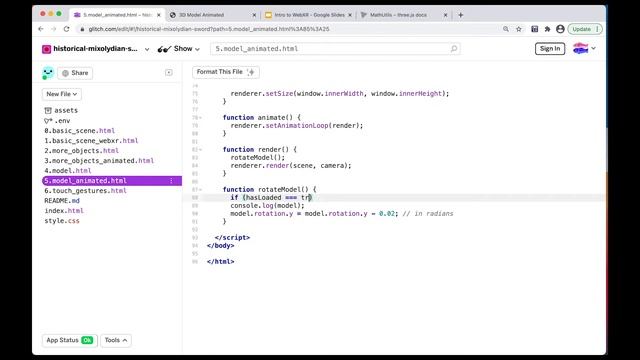Open 4.model.html file
640x360 pixels.
[x=68, y=171]
